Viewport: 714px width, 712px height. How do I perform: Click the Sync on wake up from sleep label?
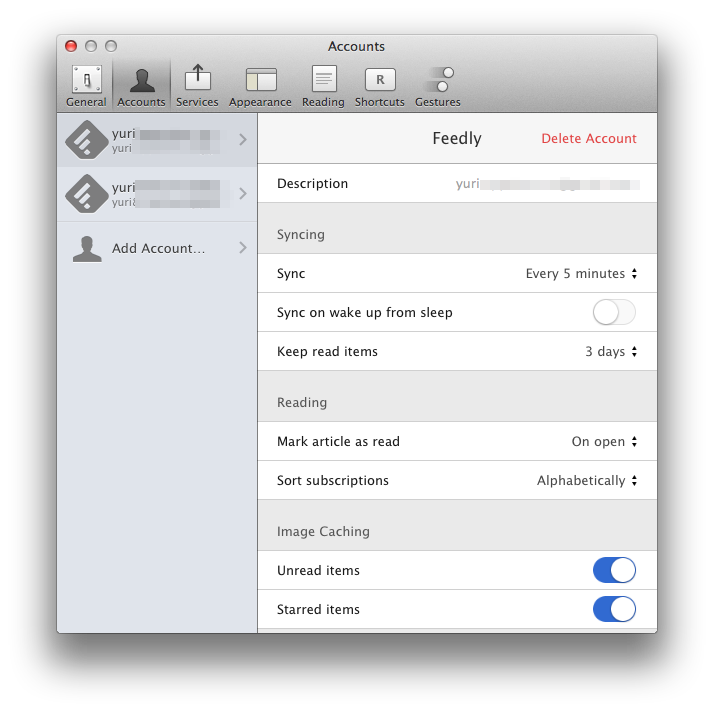coord(365,313)
